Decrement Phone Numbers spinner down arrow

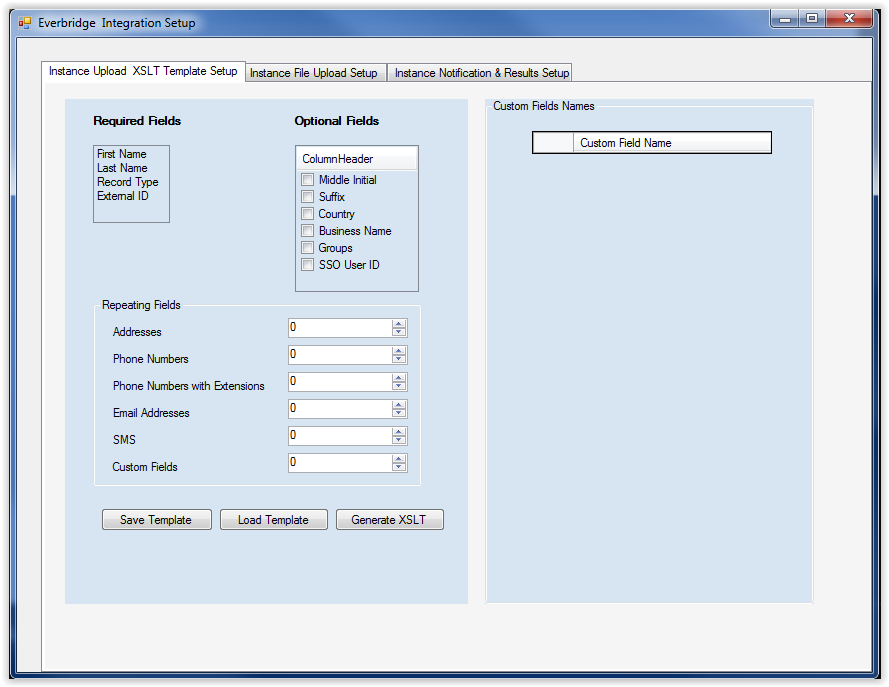pos(399,359)
